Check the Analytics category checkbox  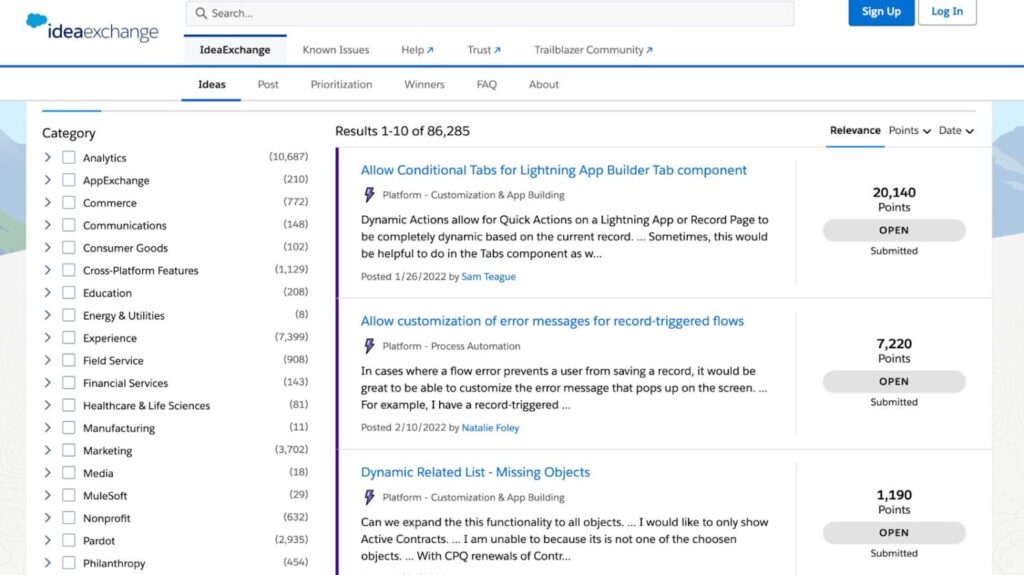pos(69,157)
